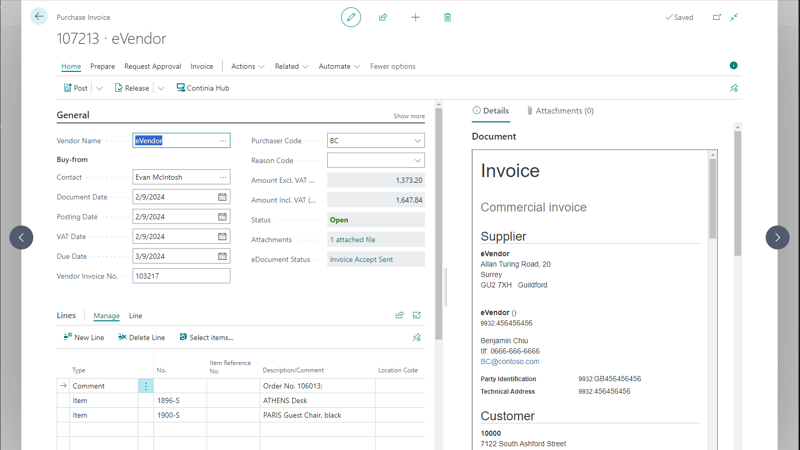Open the Purchaser Code dropdown
The image size is (800, 450).
417,141
